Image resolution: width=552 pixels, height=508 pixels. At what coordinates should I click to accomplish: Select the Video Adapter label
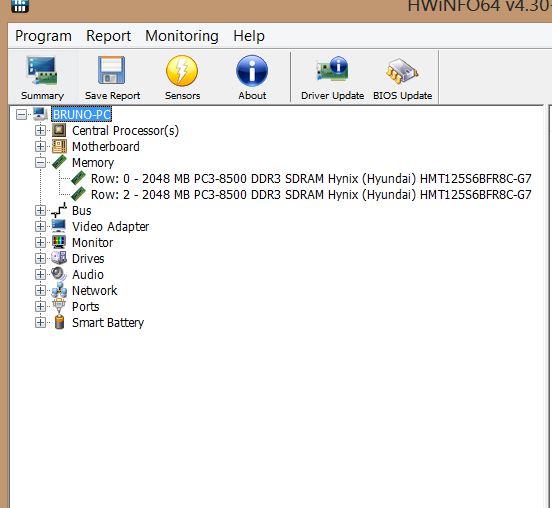(x=111, y=227)
